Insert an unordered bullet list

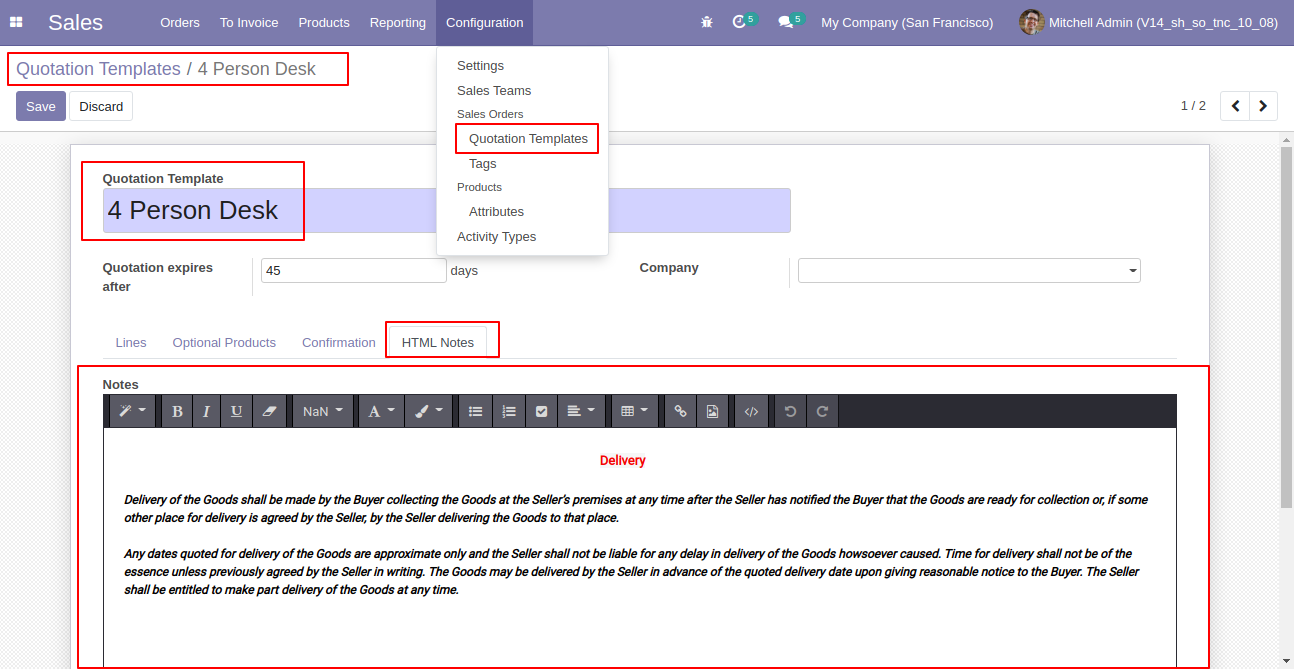point(476,411)
